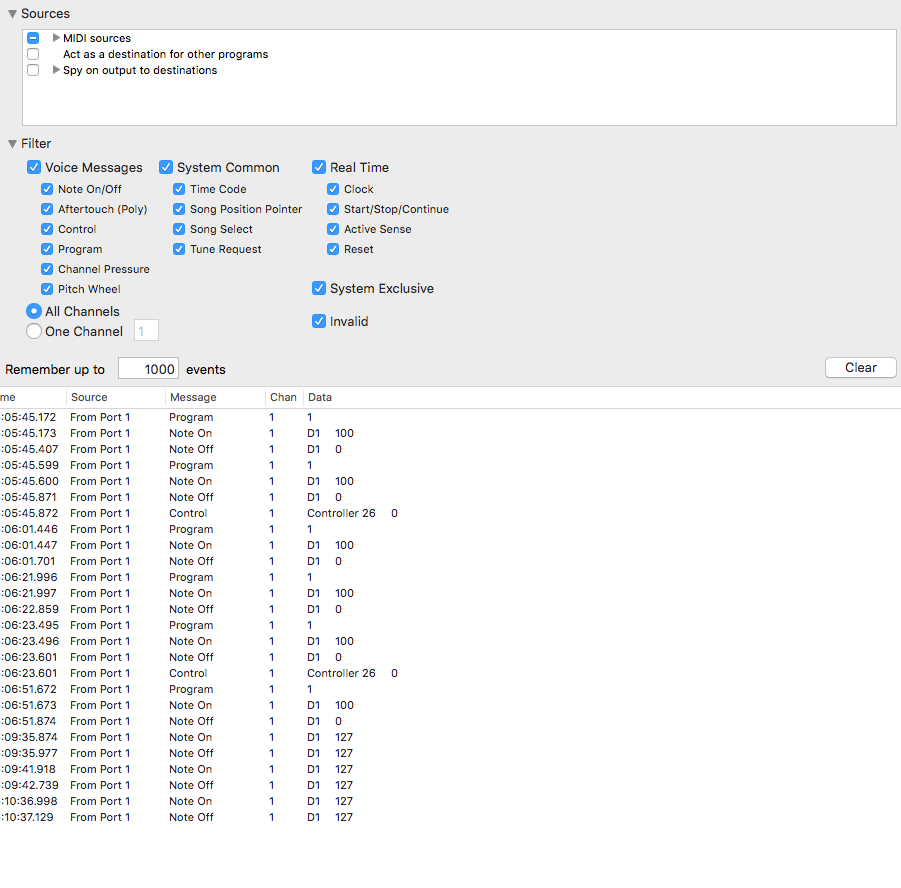The image size is (901, 888).
Task: Uncheck Tune Request filter
Action: coord(179,249)
